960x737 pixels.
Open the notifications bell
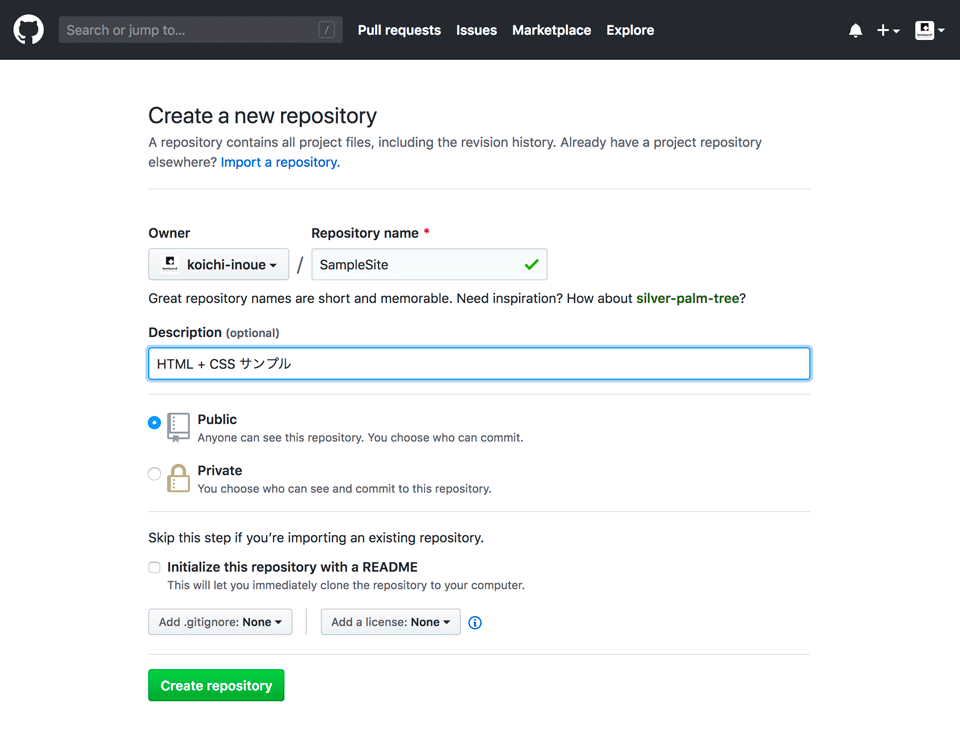pos(855,31)
